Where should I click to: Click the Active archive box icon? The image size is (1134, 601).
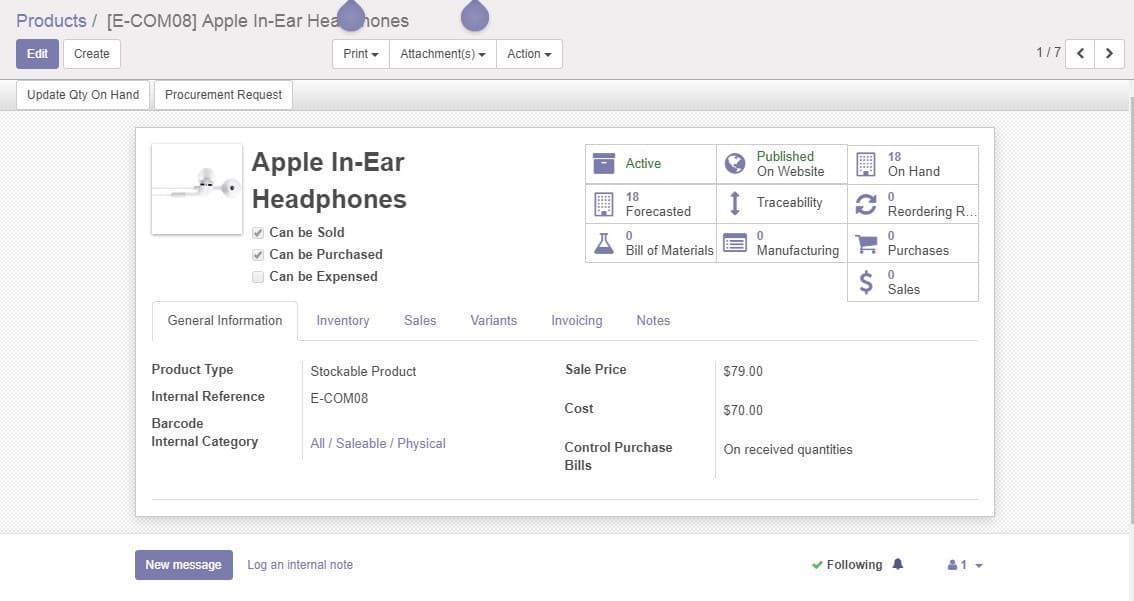(603, 163)
